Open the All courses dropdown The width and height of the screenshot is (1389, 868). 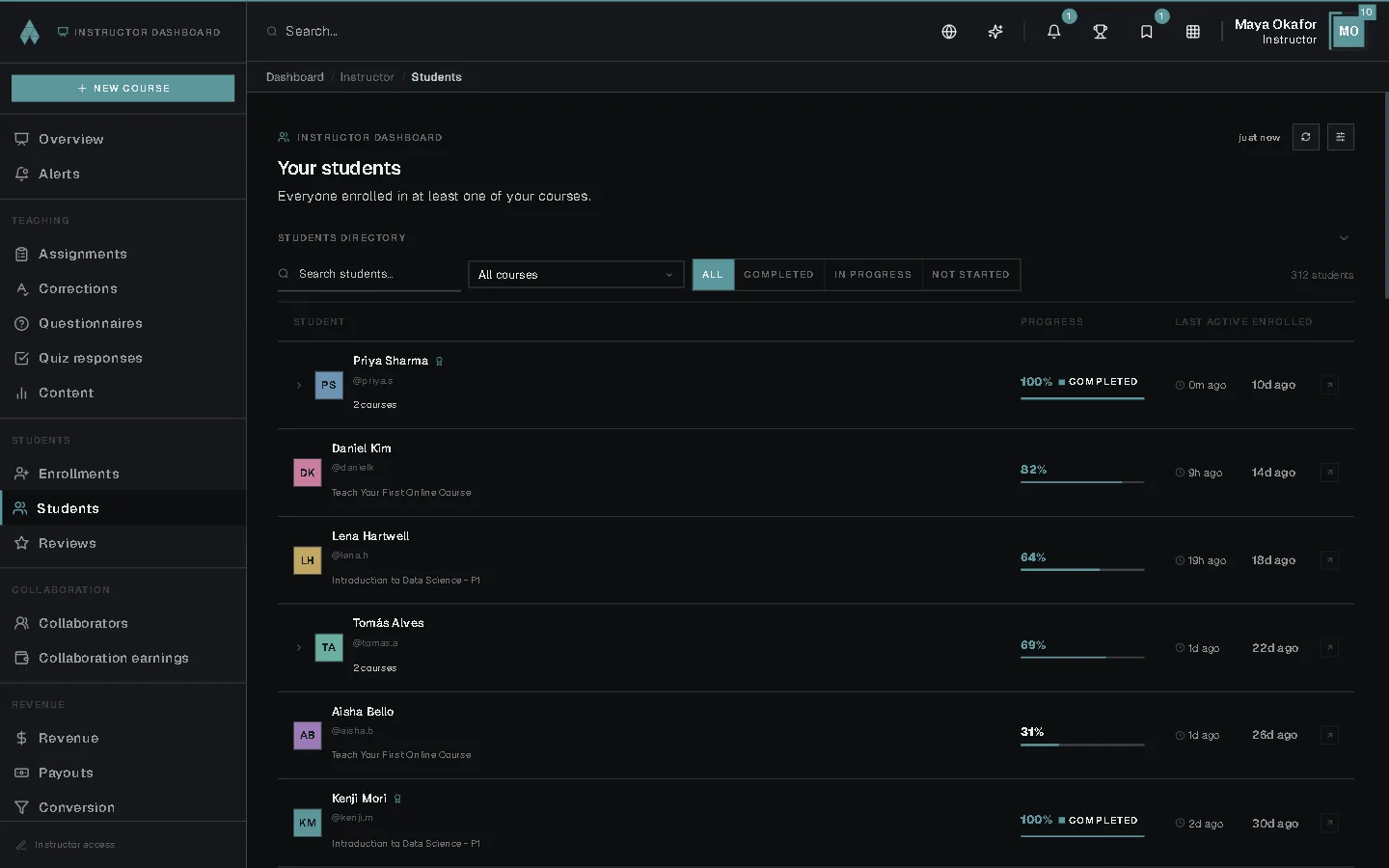click(576, 275)
